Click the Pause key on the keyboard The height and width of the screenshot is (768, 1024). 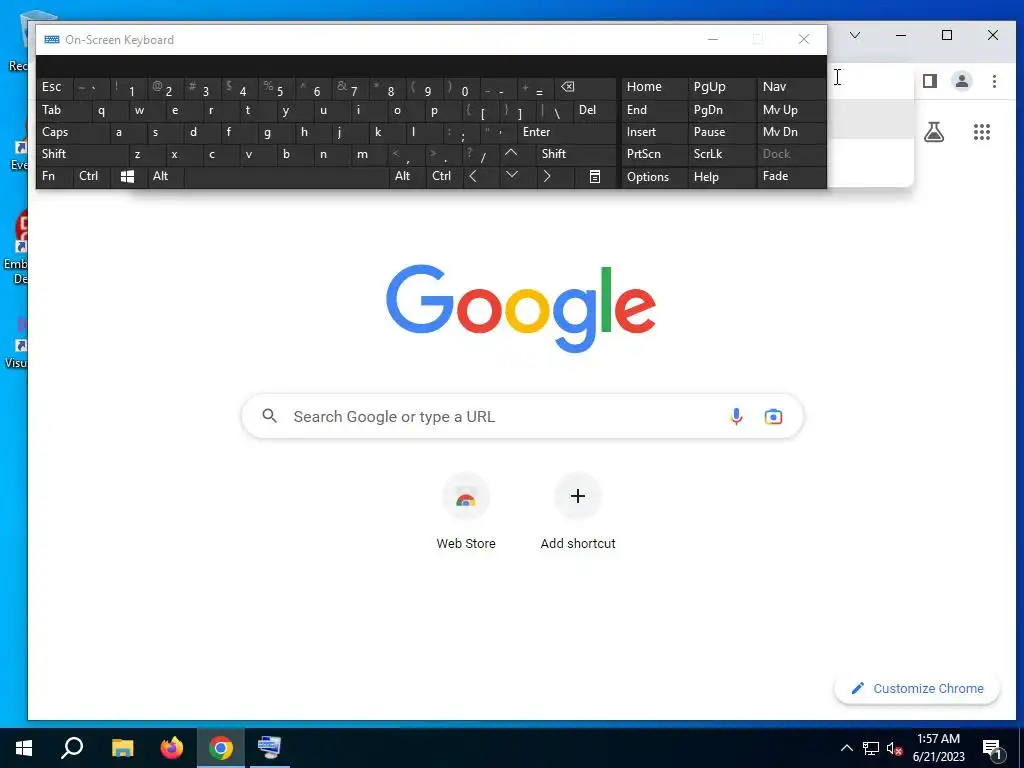[722, 132]
